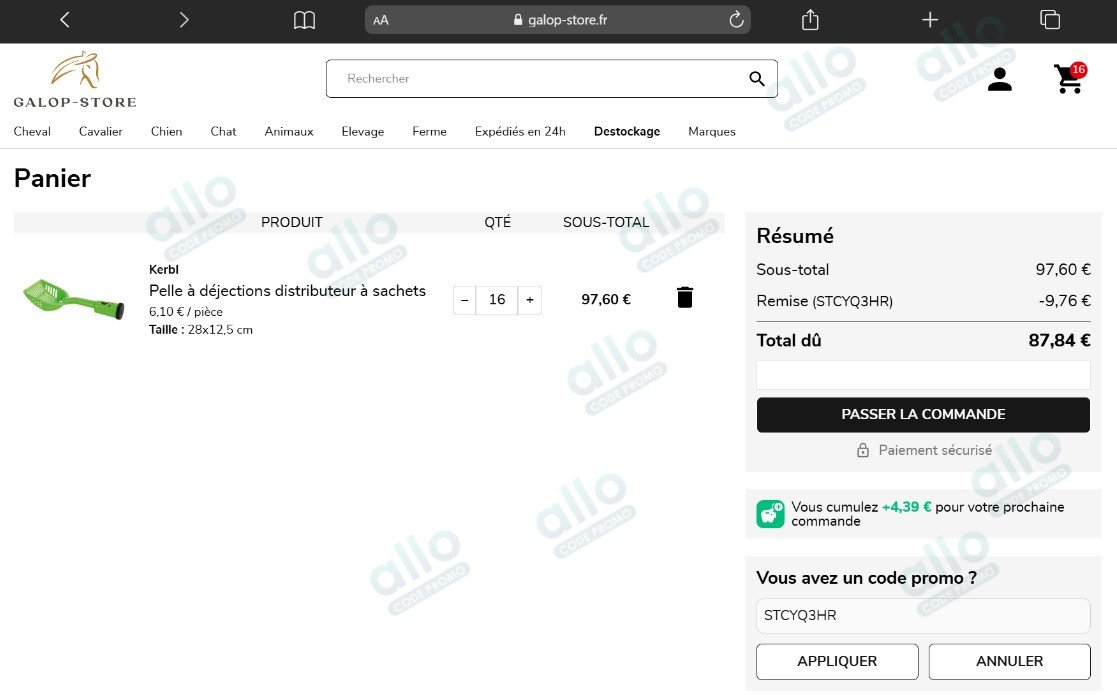Click the promo code field STCYQ3HR
The width and height of the screenshot is (1117, 700).
click(923, 615)
